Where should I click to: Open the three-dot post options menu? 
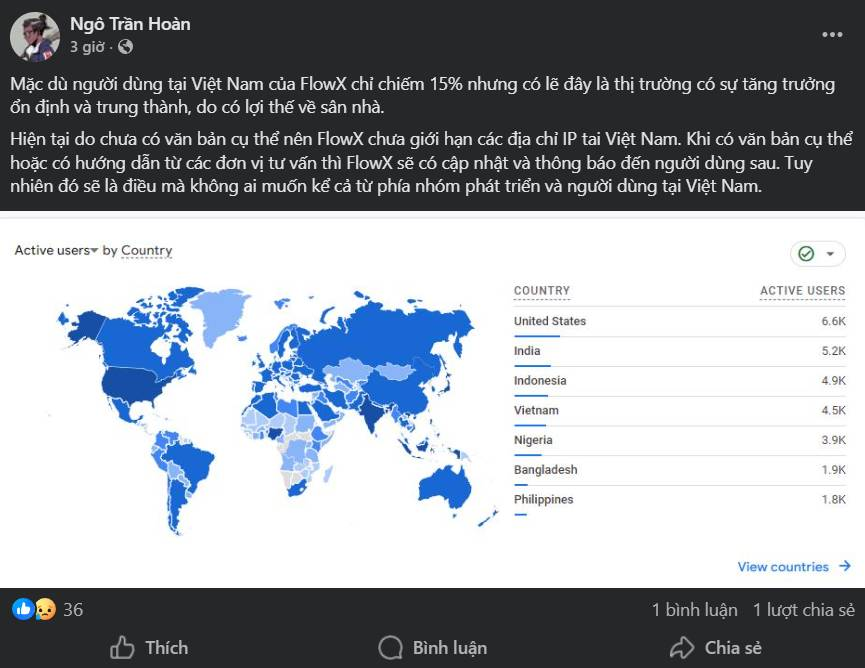click(832, 34)
